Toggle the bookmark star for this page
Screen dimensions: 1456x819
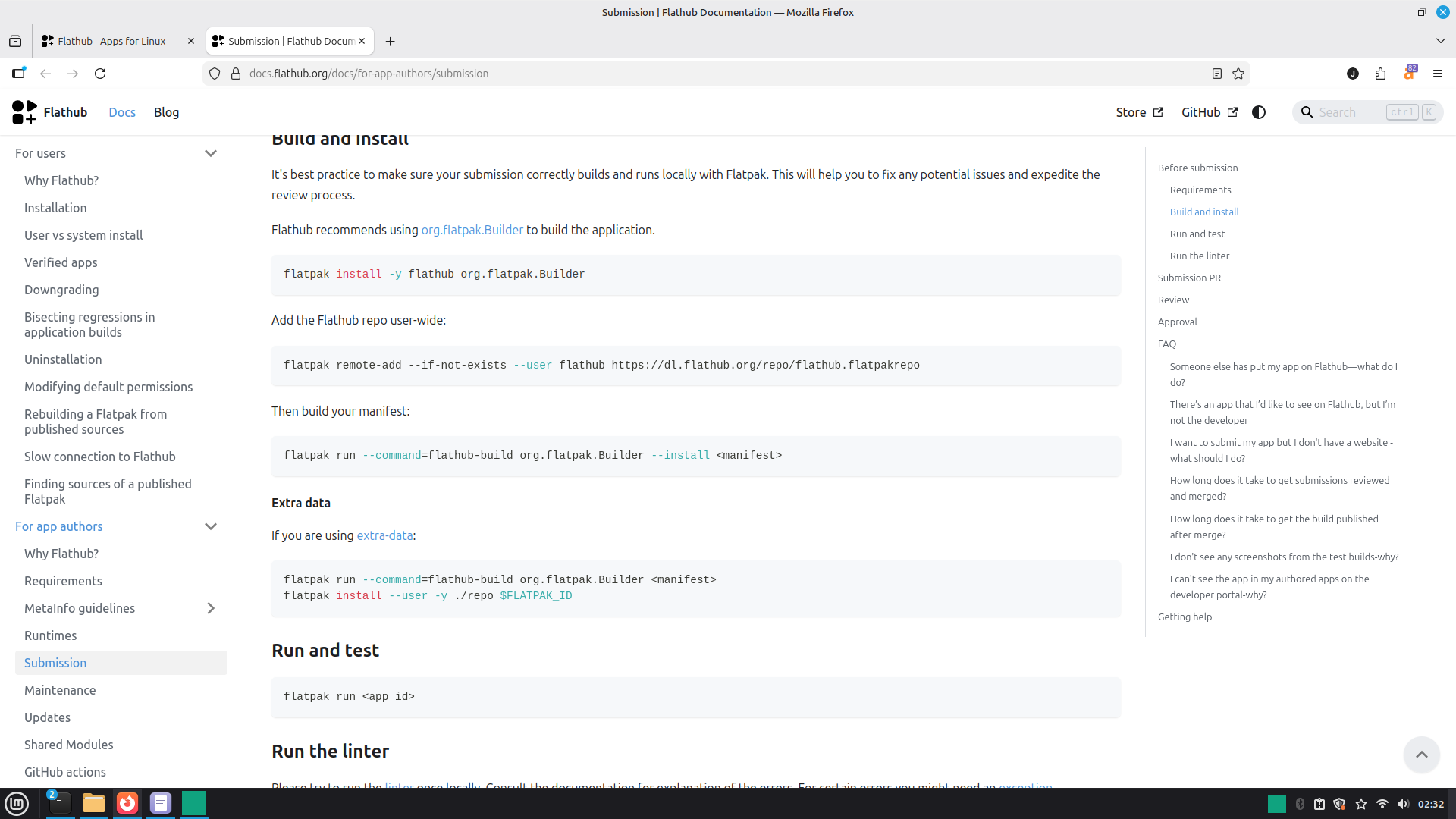[x=1238, y=74]
